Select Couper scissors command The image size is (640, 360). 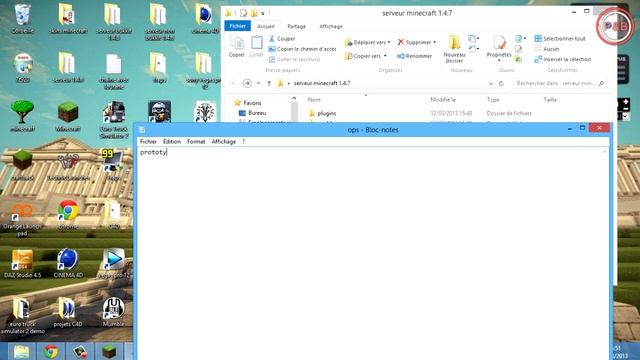[282, 38]
